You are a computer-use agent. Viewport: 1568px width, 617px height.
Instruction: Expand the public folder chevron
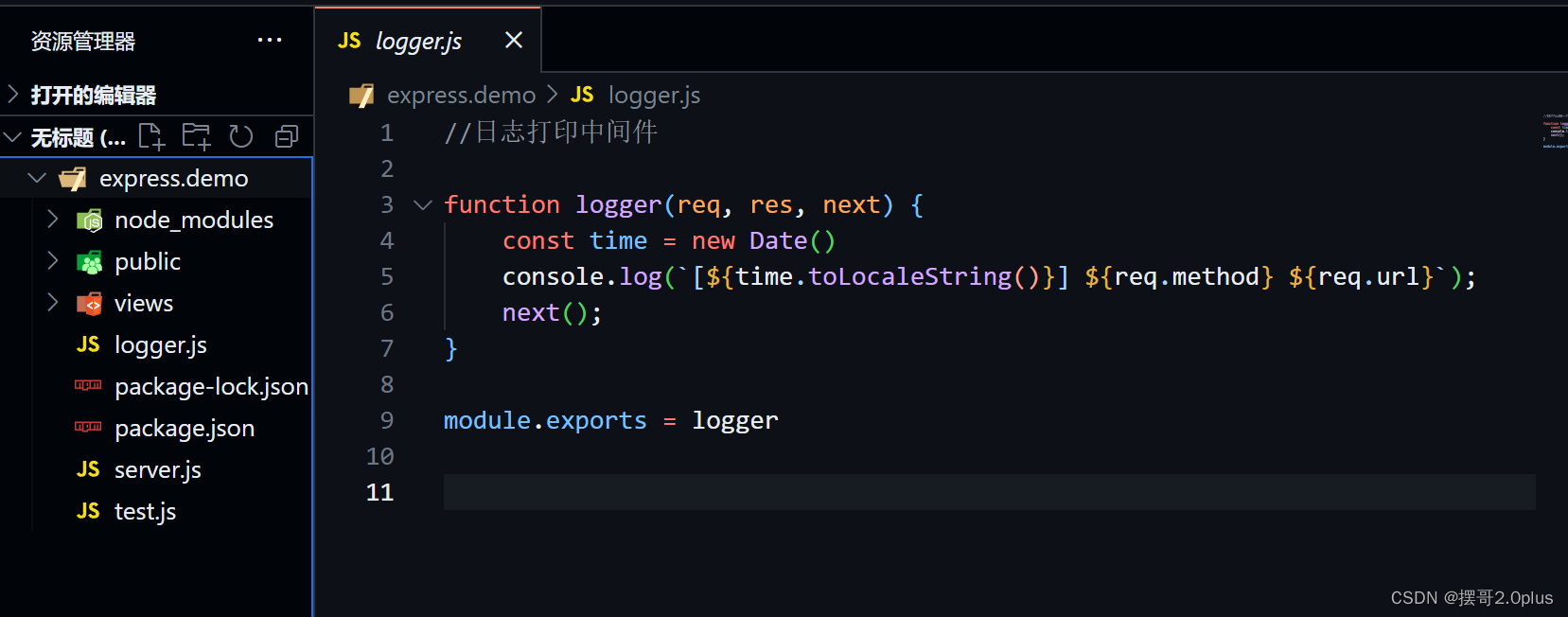point(53,261)
